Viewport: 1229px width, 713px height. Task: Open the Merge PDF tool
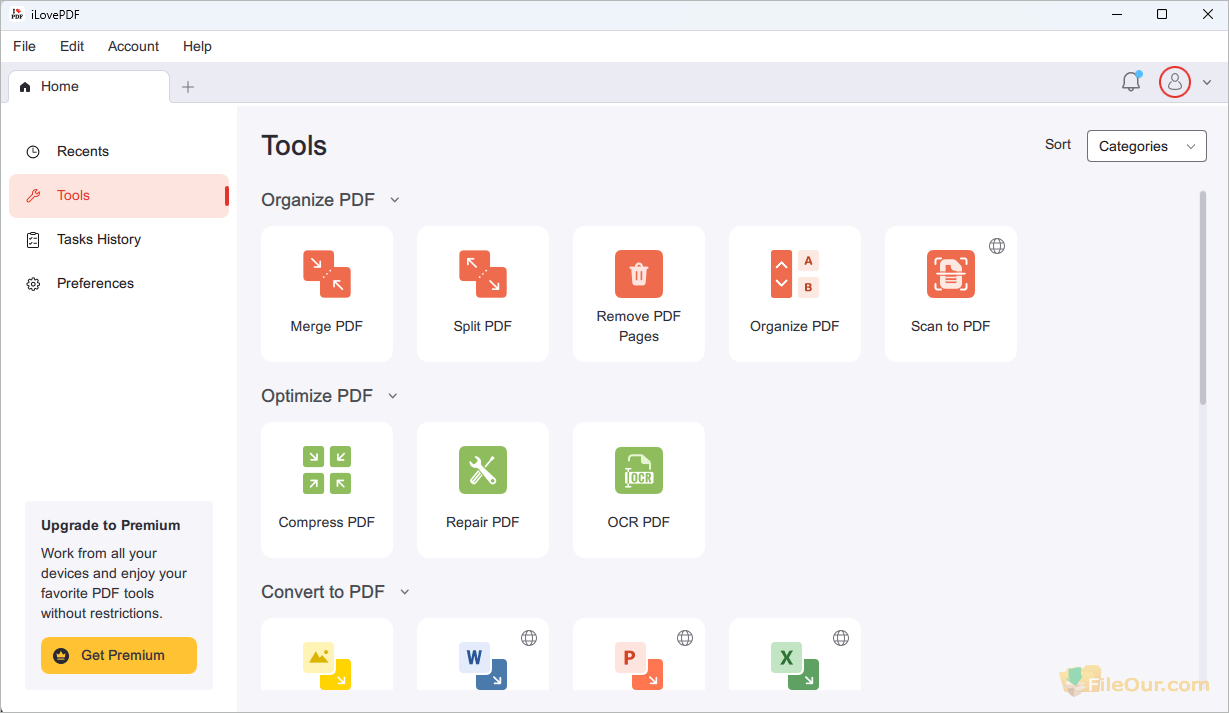(326, 293)
